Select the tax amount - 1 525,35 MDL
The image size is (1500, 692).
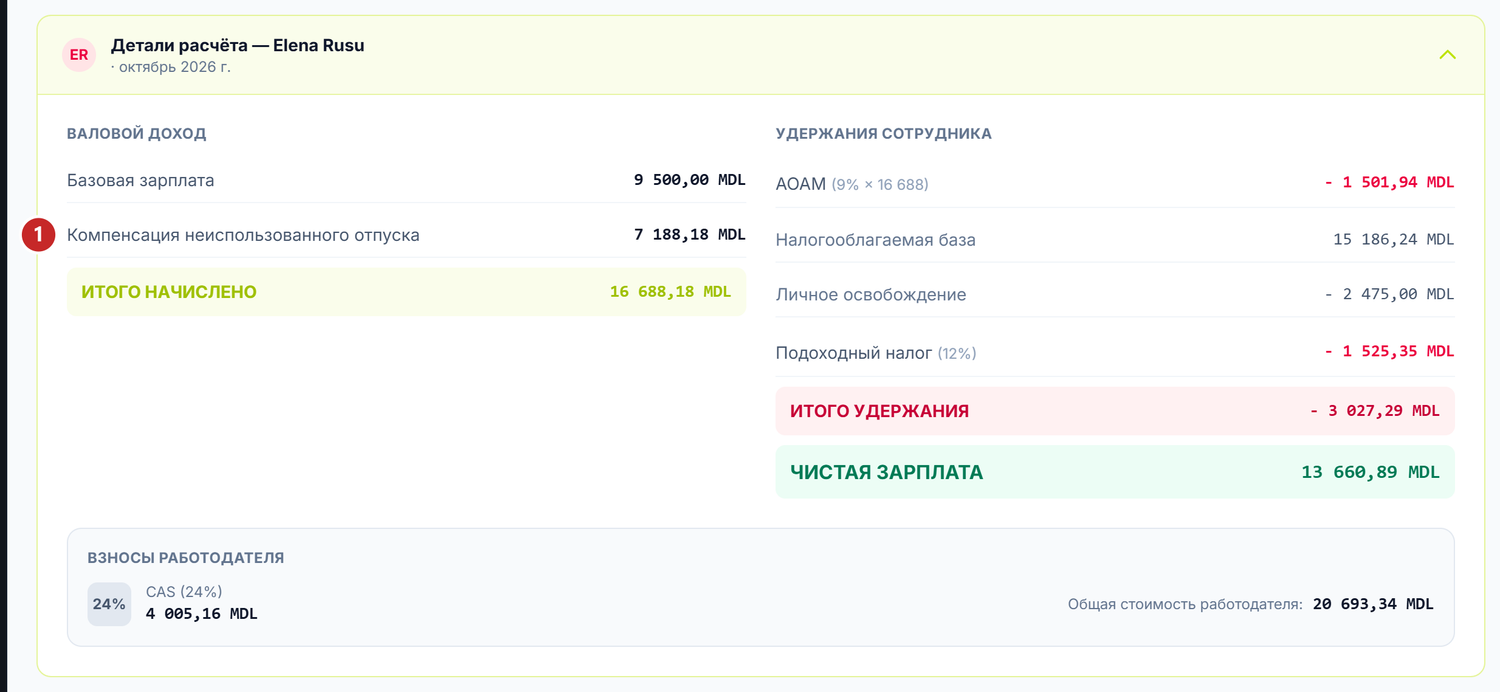pyautogui.click(x=1390, y=351)
